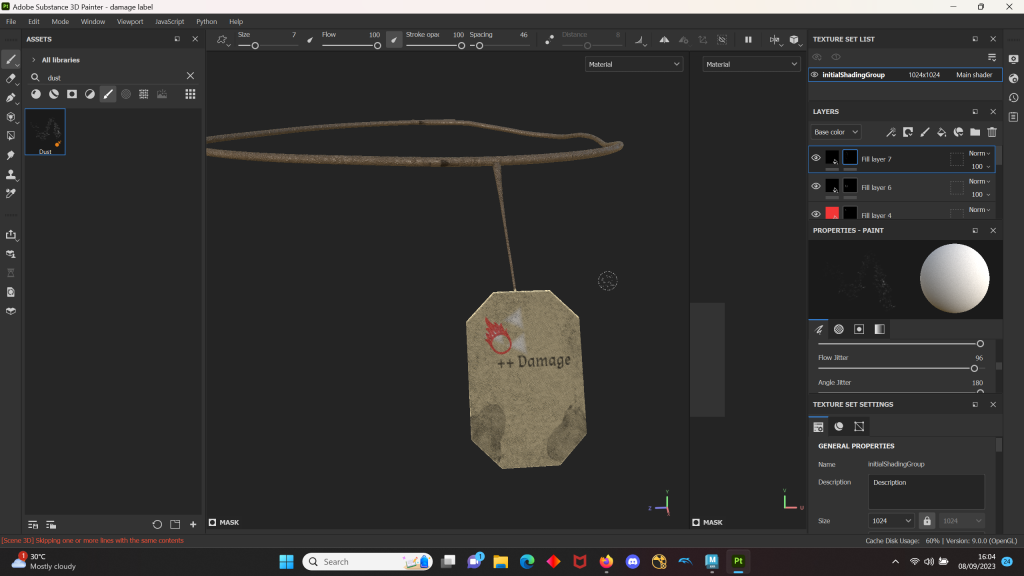Hide Fill layer 6 using eye icon
The width and height of the screenshot is (1024, 576).
816,186
